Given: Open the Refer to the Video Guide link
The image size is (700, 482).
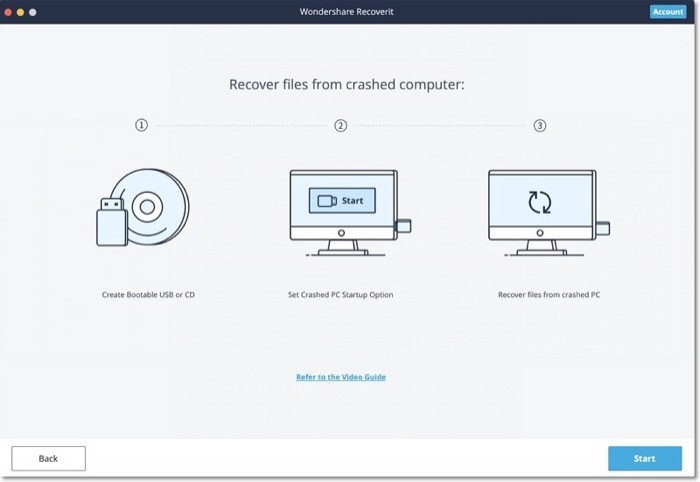Looking at the screenshot, I should pos(341,377).
